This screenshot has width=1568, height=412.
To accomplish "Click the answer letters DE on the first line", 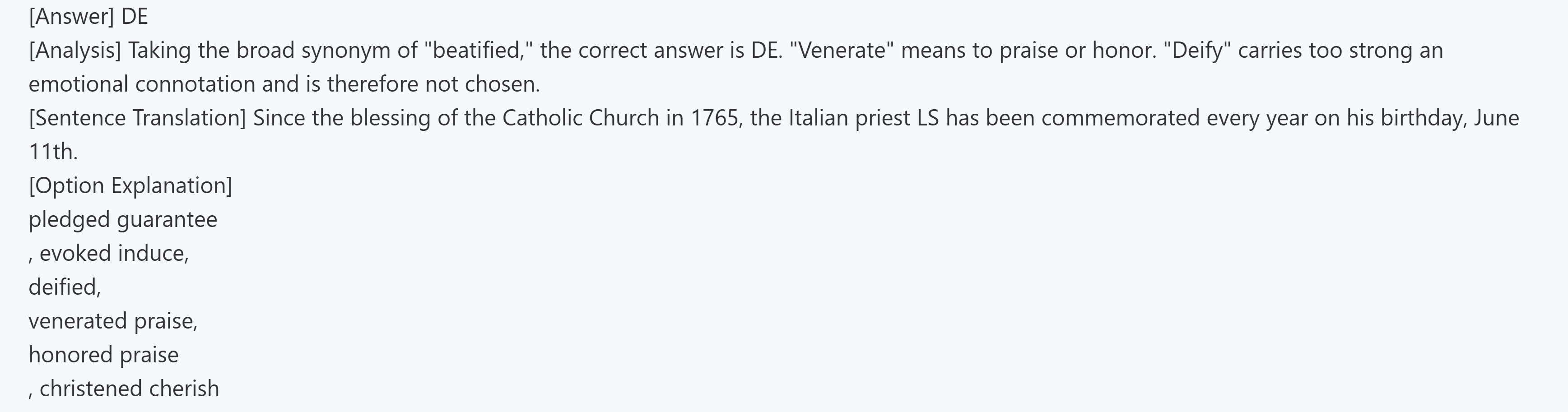I will point(135,16).
